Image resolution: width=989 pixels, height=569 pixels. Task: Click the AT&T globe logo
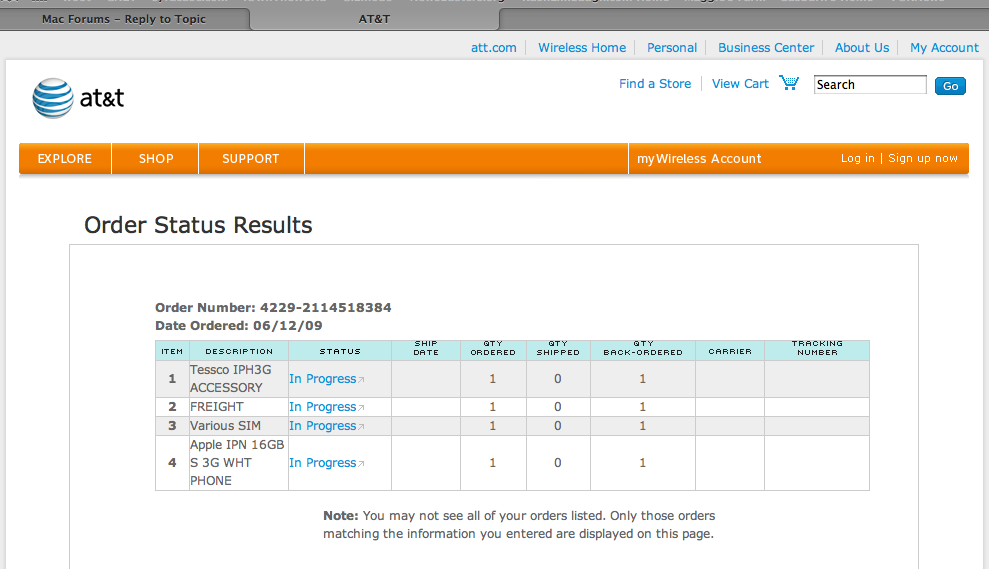(53, 98)
